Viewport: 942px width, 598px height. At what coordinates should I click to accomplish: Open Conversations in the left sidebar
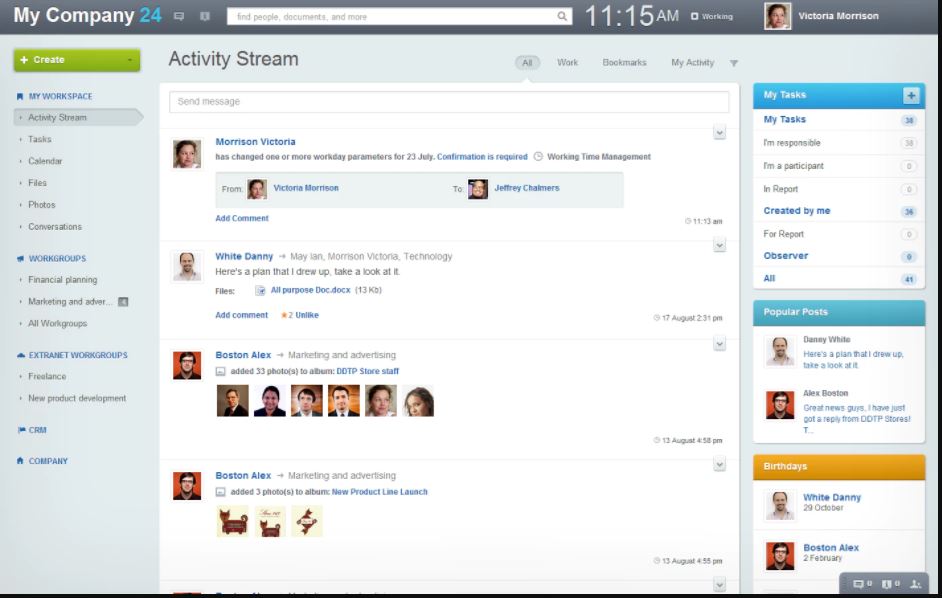coord(55,227)
